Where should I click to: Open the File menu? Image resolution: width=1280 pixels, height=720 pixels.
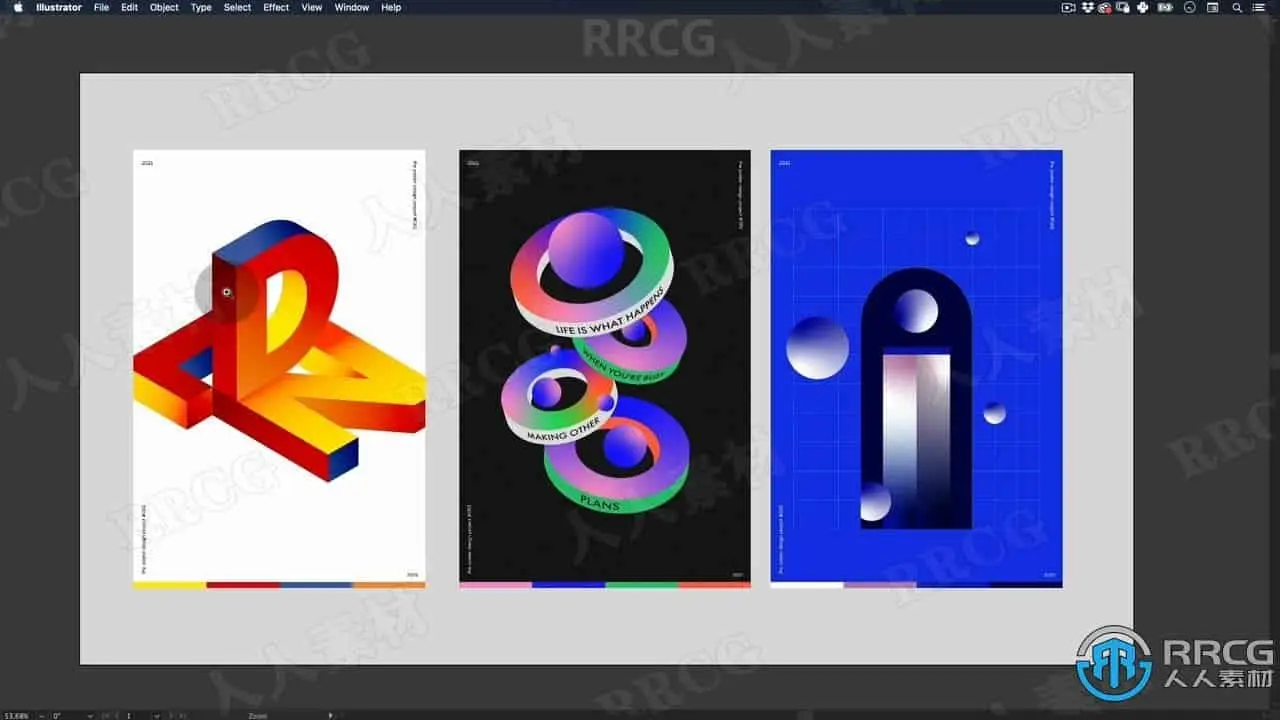tap(101, 7)
